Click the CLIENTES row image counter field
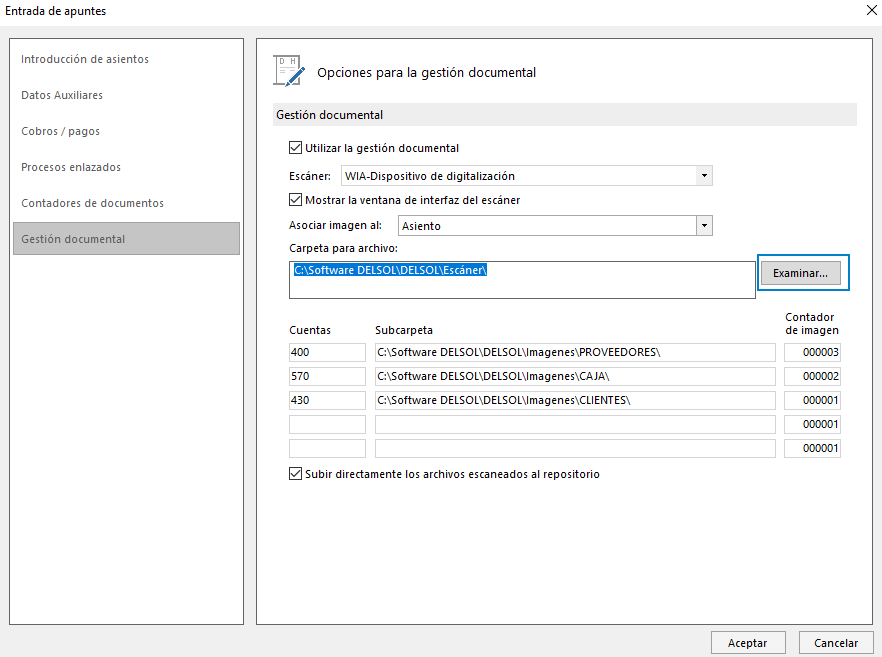 click(812, 400)
